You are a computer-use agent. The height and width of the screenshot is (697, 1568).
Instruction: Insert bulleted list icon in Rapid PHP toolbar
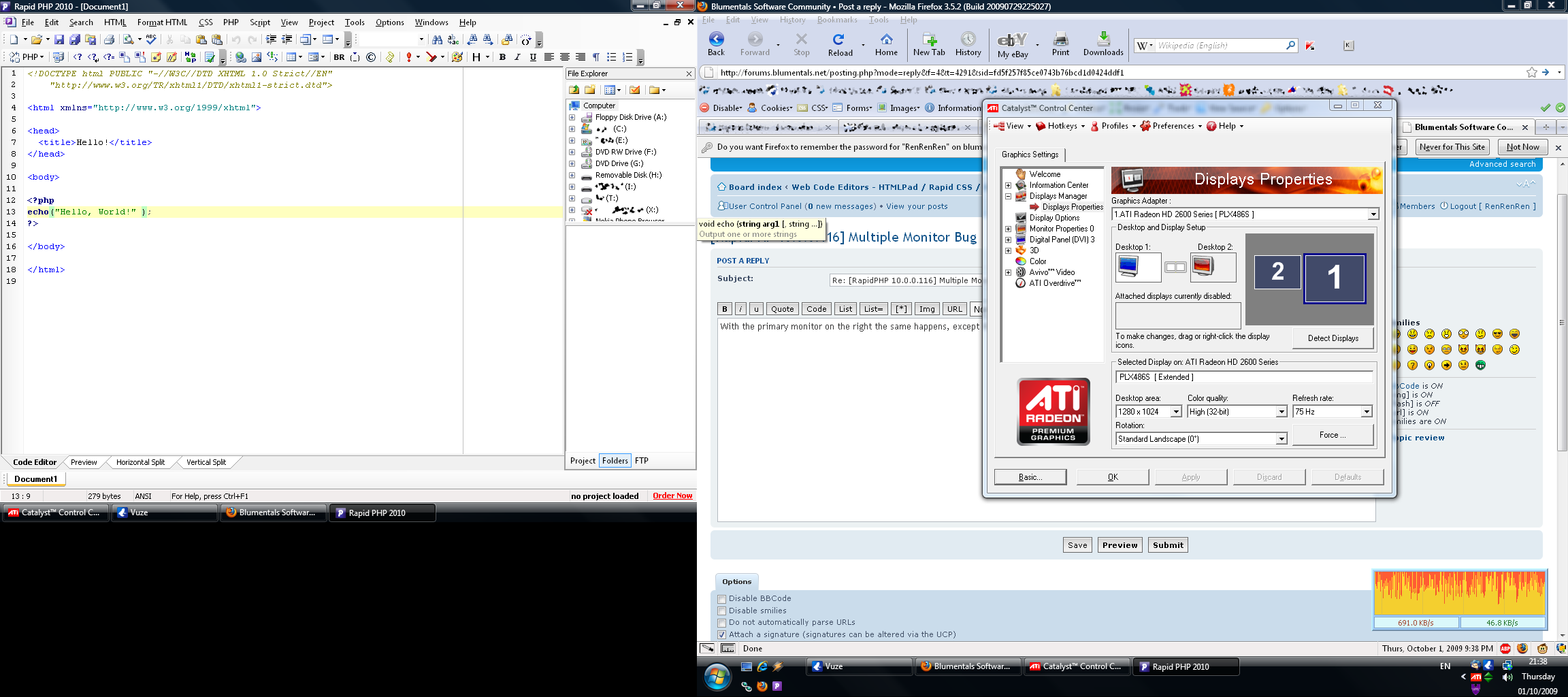point(611,57)
